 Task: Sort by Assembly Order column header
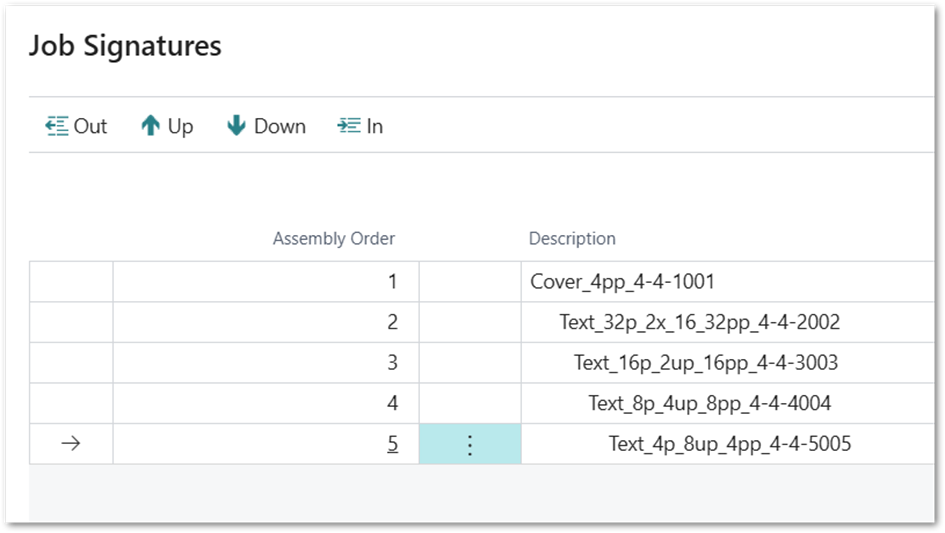[333, 239]
